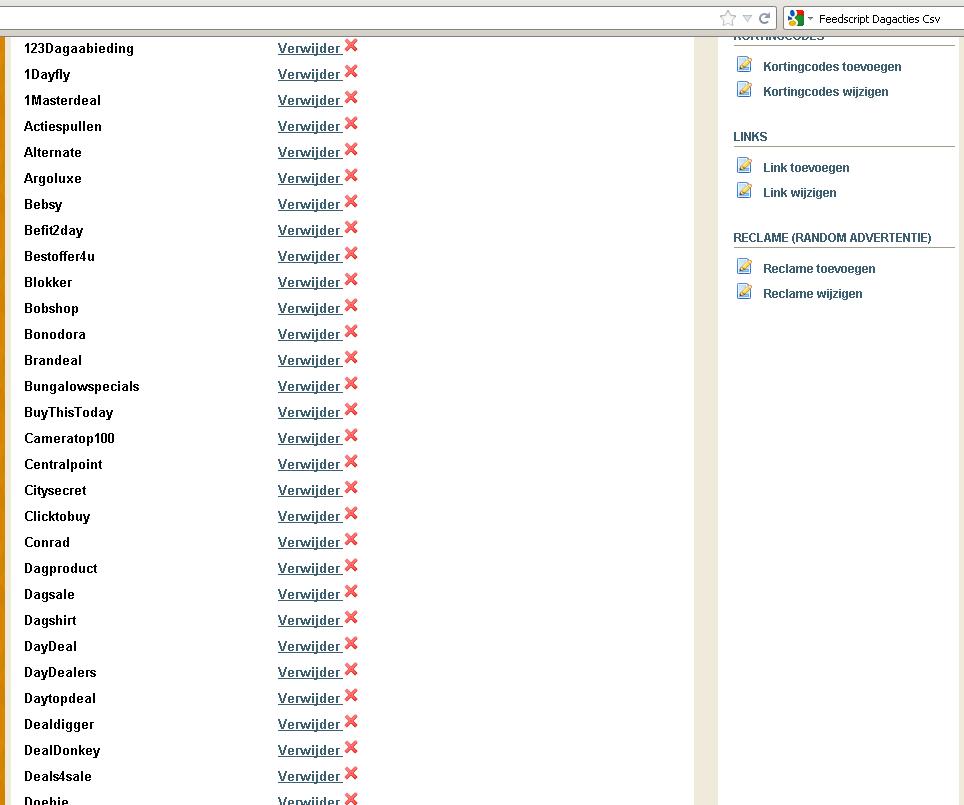Screen dimensions: 964x805
Task: Go to Reclame toevoegen
Action: pyautogui.click(x=819, y=269)
